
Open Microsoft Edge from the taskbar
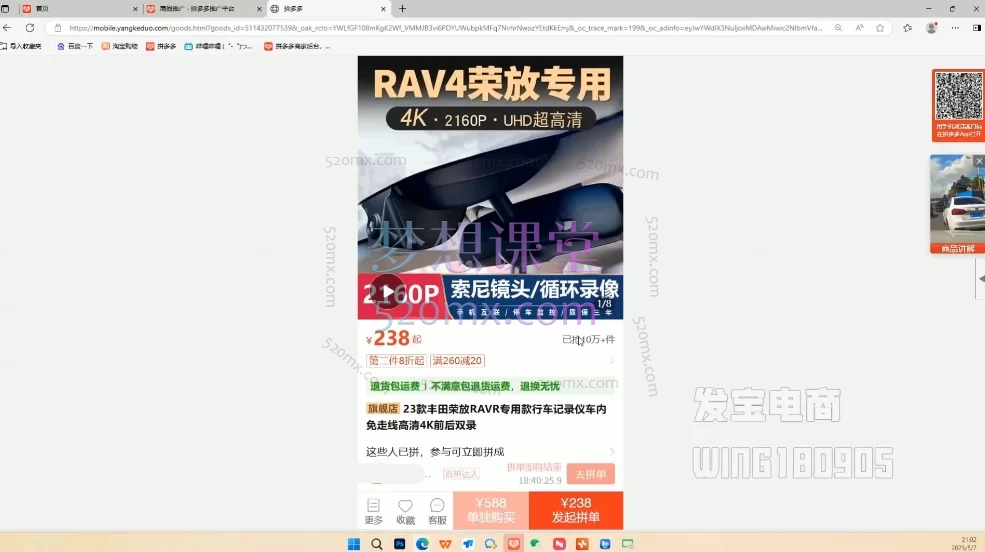pos(422,544)
